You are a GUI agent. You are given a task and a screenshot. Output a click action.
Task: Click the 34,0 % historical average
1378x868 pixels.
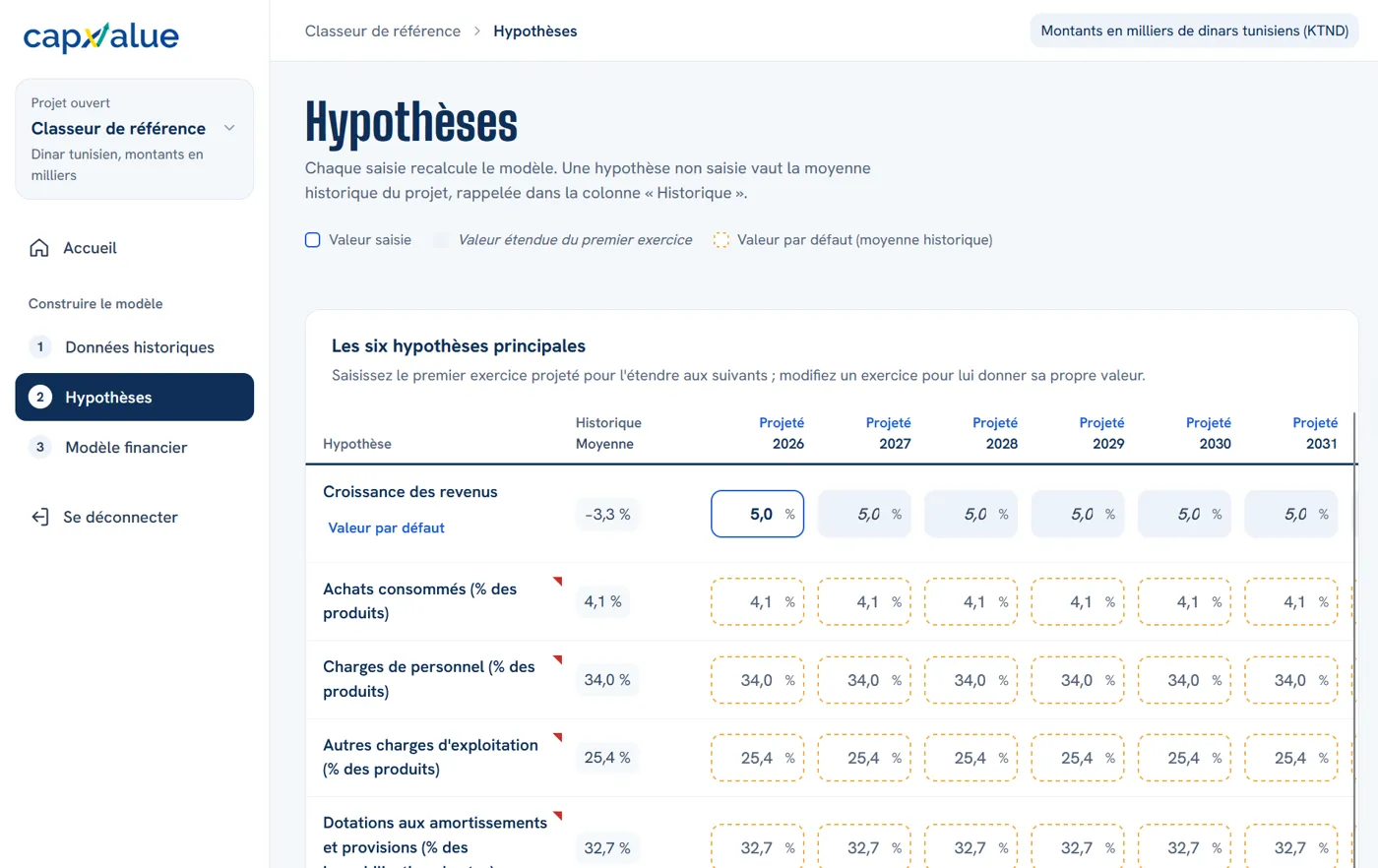click(x=607, y=680)
